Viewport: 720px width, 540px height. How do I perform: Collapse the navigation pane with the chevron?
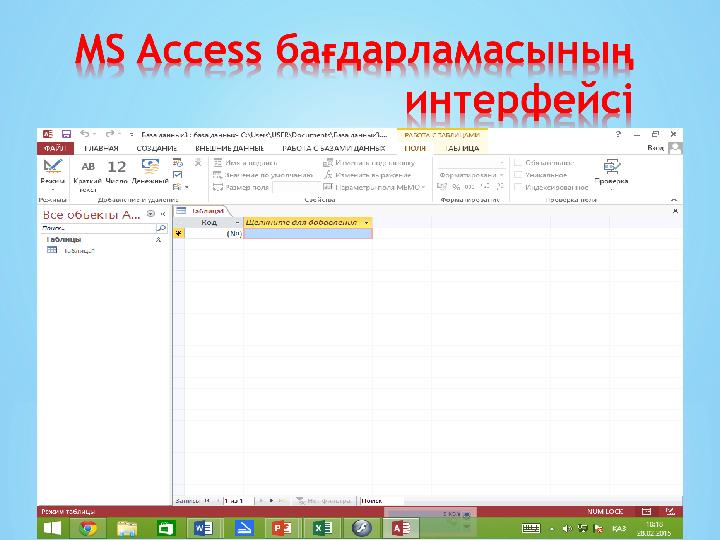163,214
